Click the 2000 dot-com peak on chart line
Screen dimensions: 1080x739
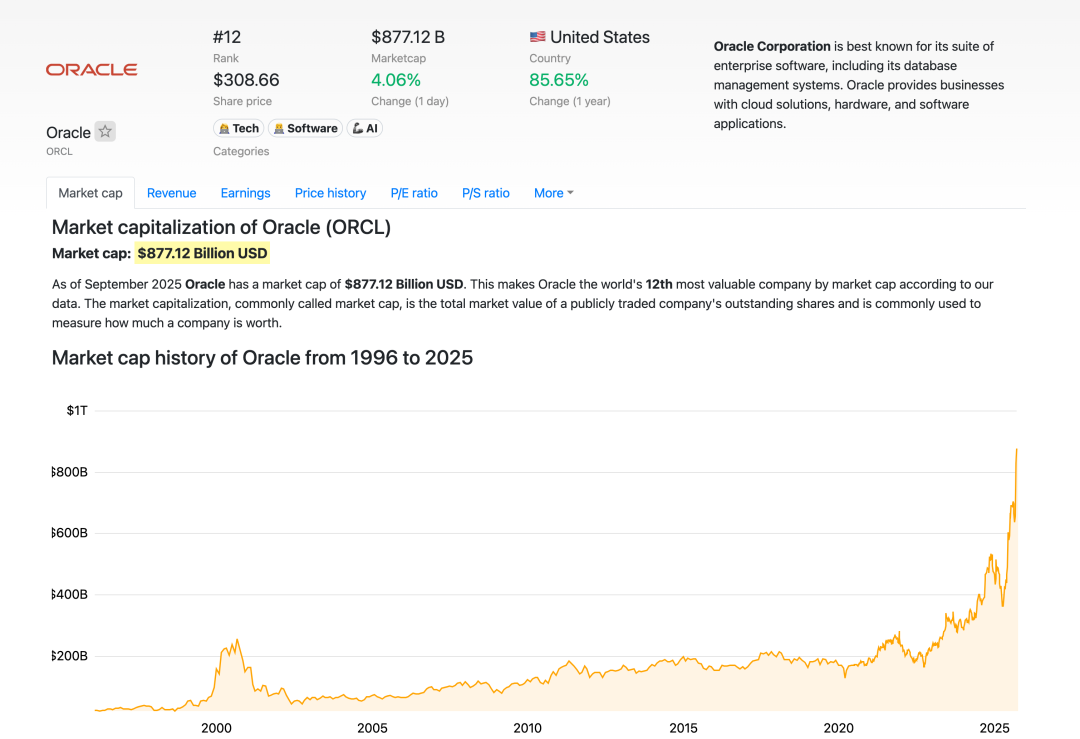[238, 641]
